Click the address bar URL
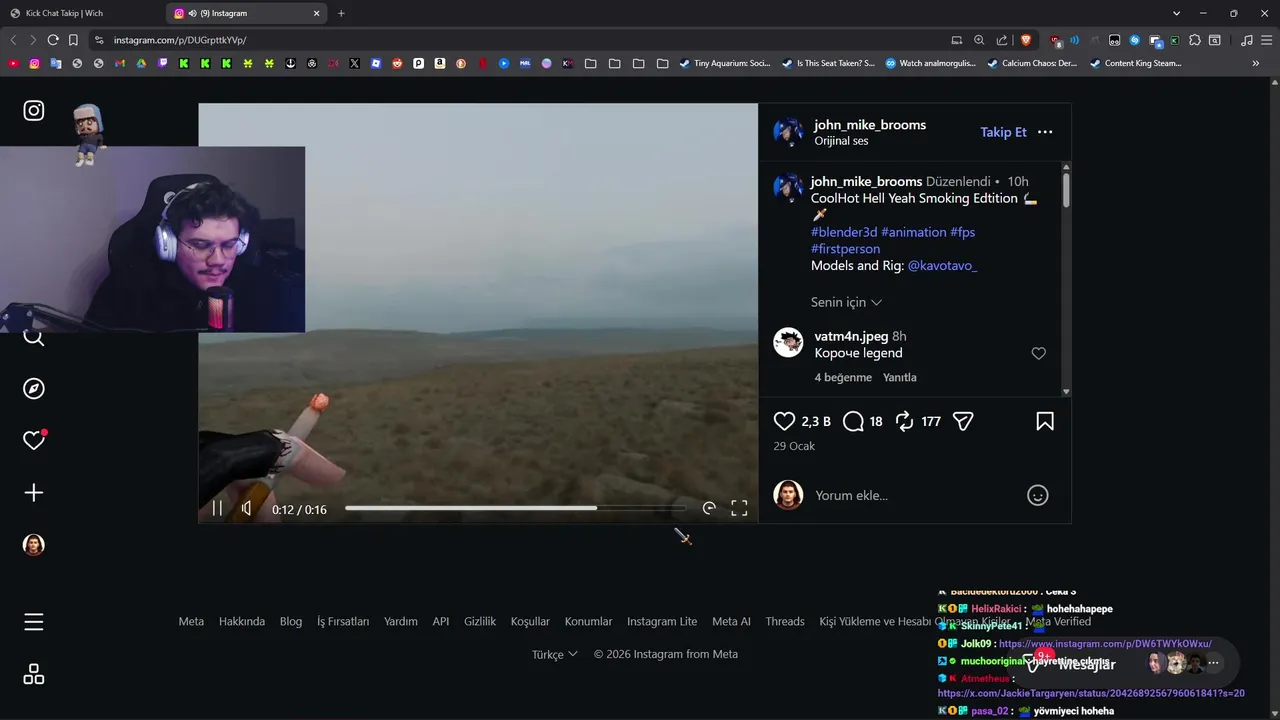The height and width of the screenshot is (720, 1280). pyautogui.click(x=180, y=40)
